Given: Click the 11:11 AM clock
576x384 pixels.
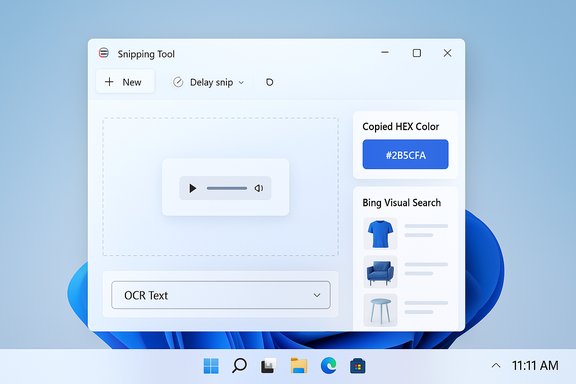Looking at the screenshot, I should pyautogui.click(x=535, y=366).
